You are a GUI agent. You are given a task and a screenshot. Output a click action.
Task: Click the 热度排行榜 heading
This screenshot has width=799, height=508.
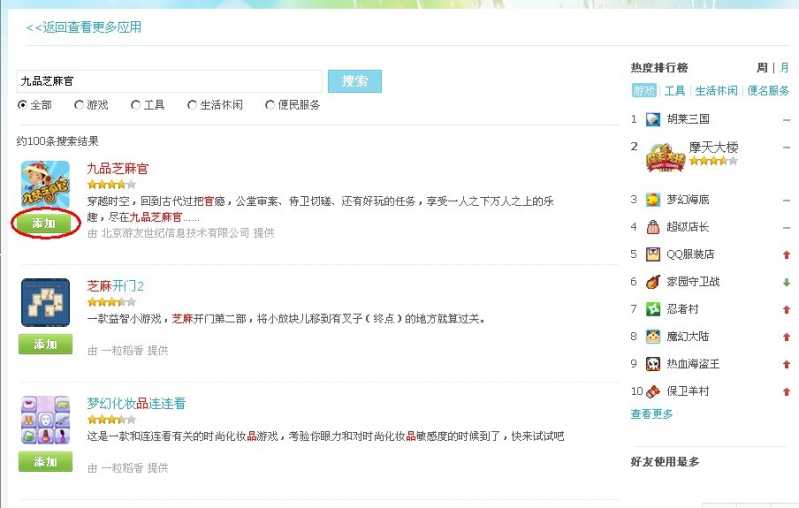click(659, 67)
